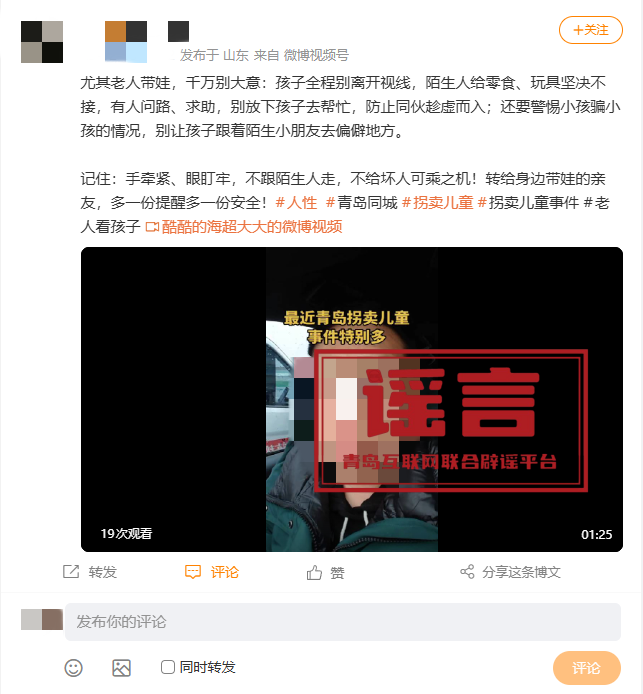Open the #人性 hashtag link
This screenshot has height=694, width=643.
point(296,203)
